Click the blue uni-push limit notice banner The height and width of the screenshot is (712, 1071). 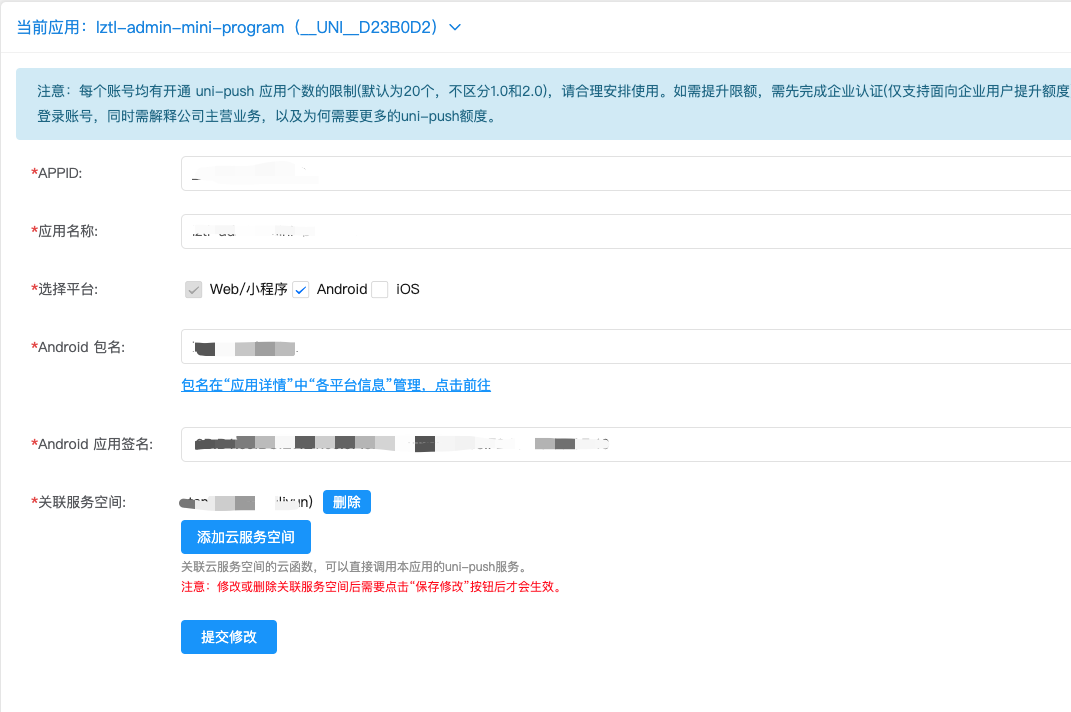543,104
